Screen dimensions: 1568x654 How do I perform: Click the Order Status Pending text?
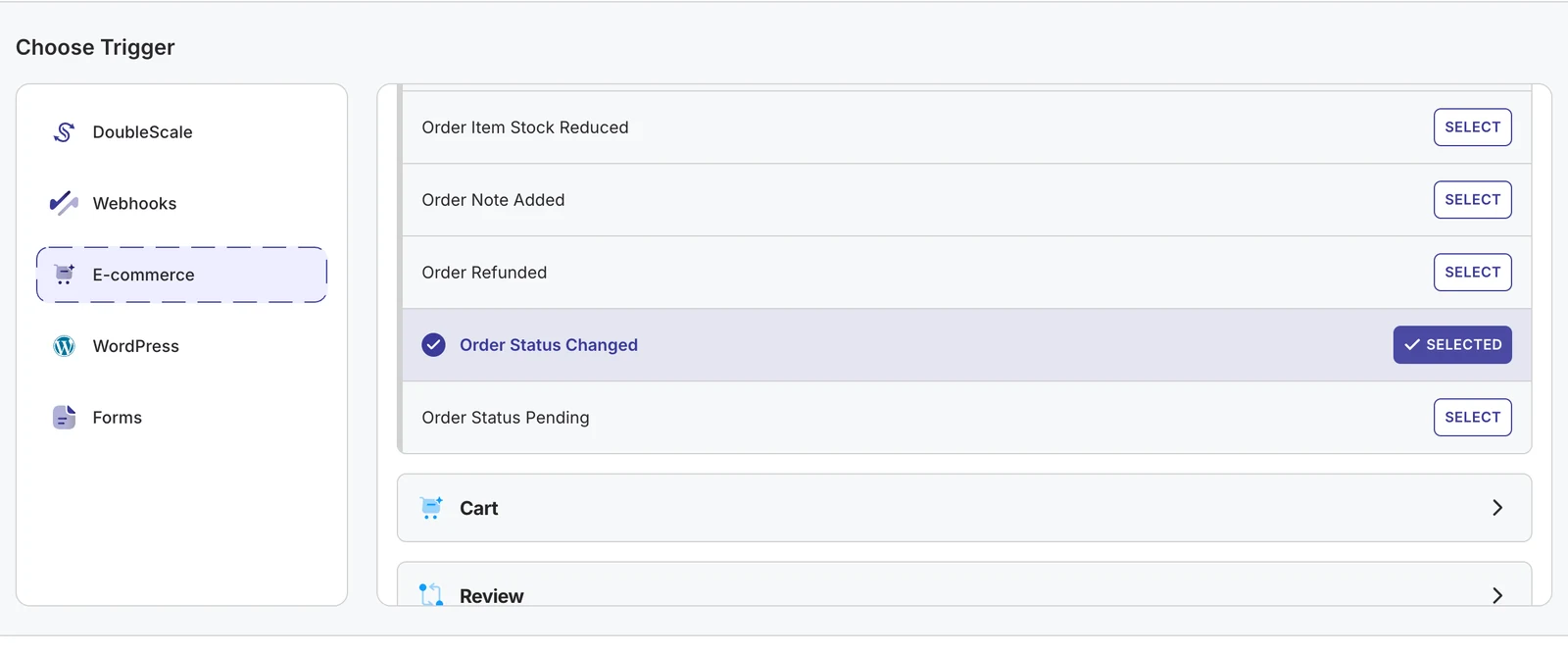pos(506,418)
